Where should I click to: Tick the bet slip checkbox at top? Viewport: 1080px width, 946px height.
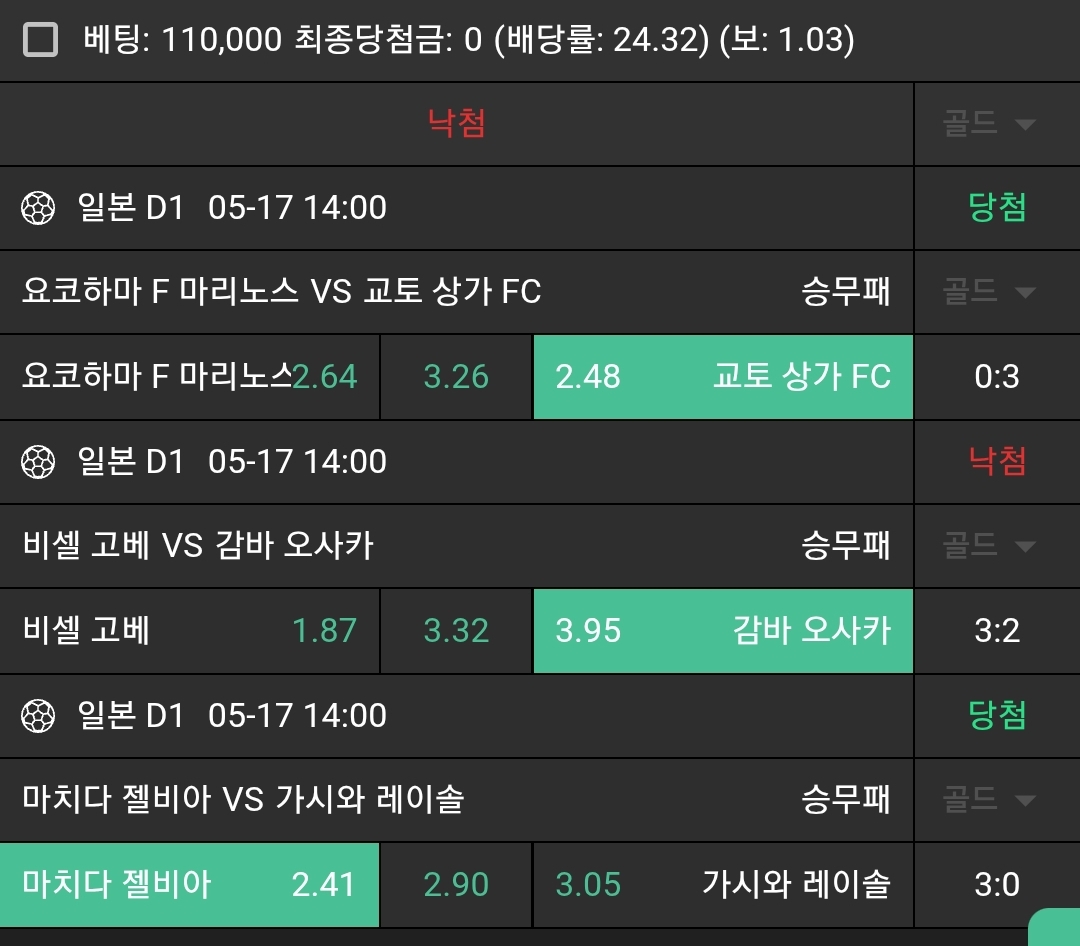41,41
